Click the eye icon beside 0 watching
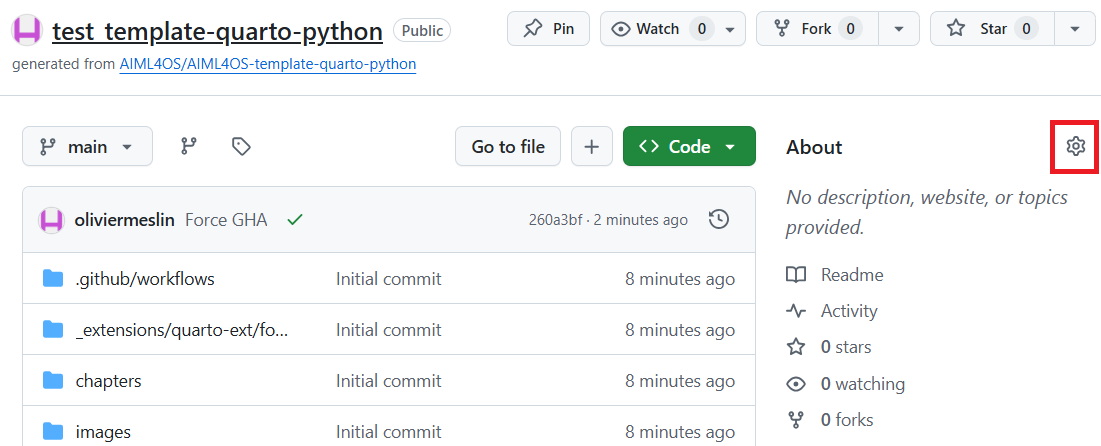This screenshot has height=446, width=1101. [796, 383]
